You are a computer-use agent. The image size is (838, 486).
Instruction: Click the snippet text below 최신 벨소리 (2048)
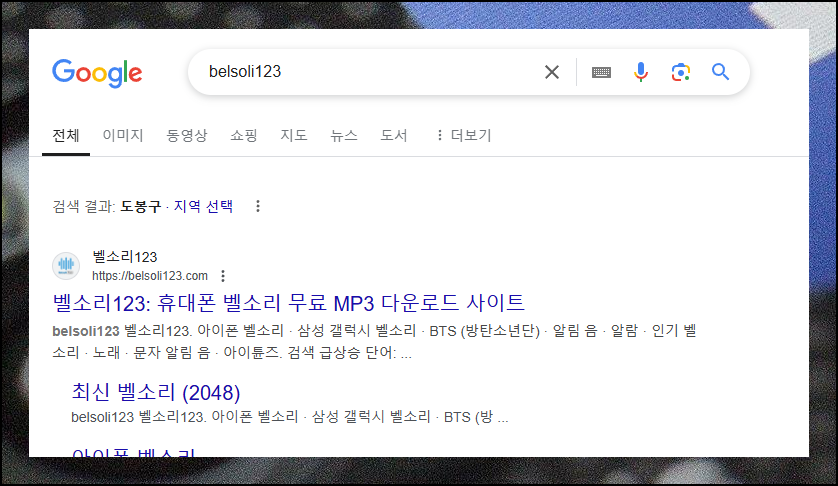290,417
